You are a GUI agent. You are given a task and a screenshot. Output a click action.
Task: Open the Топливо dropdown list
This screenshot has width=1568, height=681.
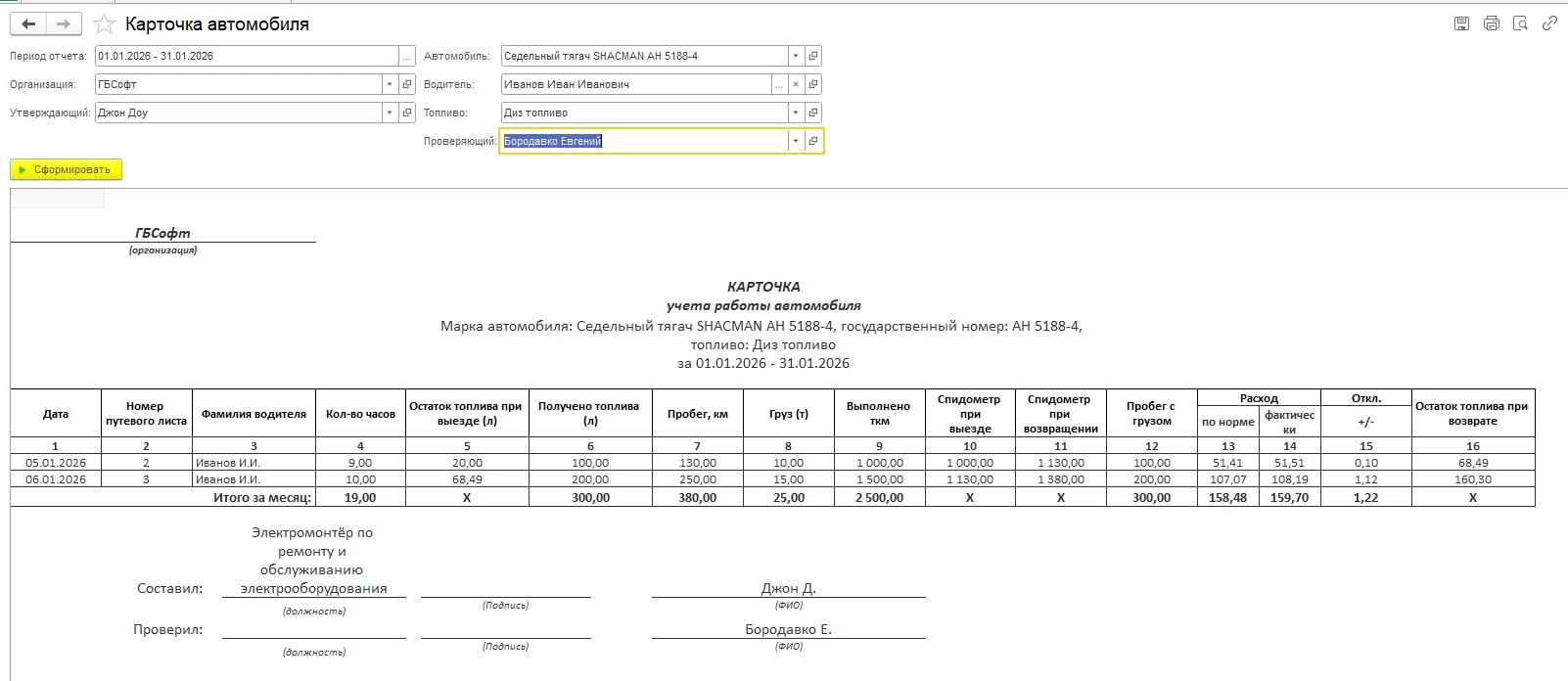[x=796, y=113]
